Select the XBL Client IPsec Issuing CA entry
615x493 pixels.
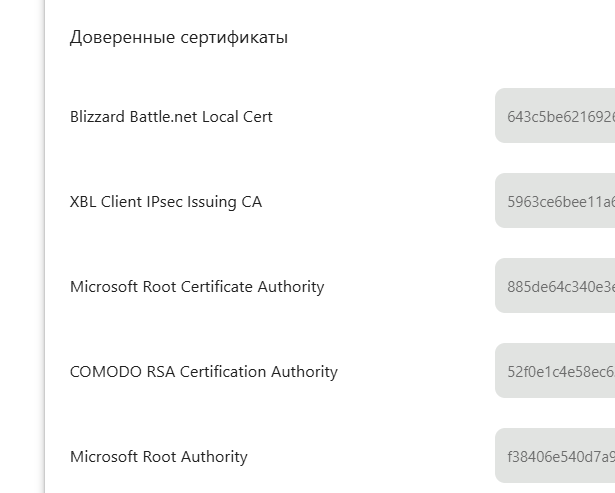[x=166, y=202]
